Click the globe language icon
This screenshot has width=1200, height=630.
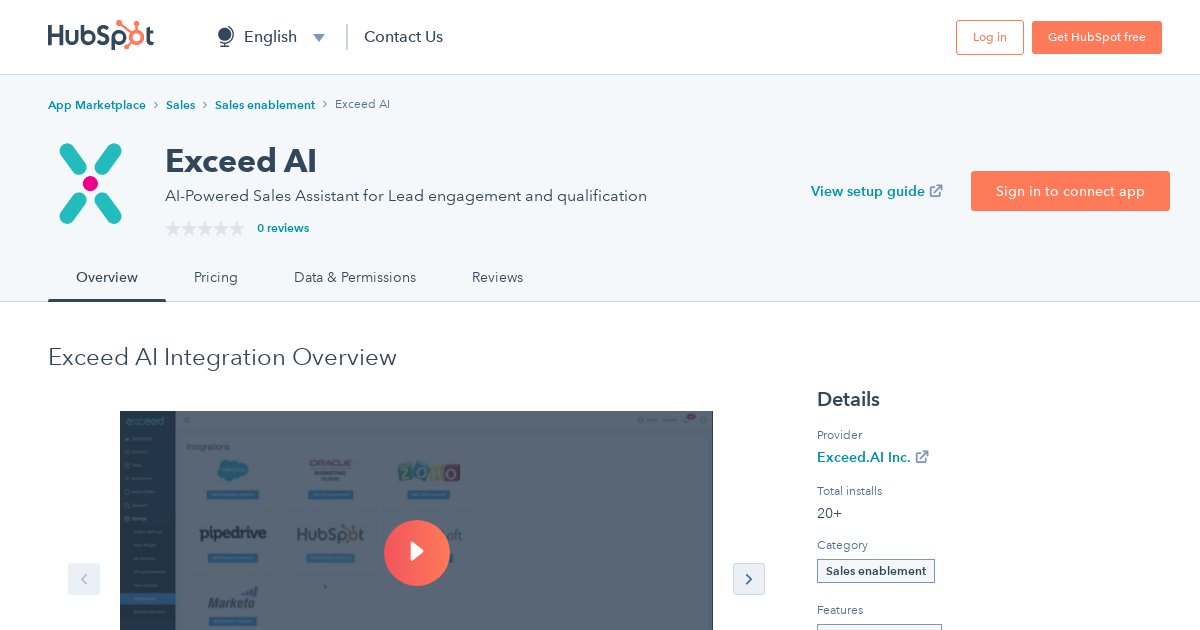click(224, 36)
